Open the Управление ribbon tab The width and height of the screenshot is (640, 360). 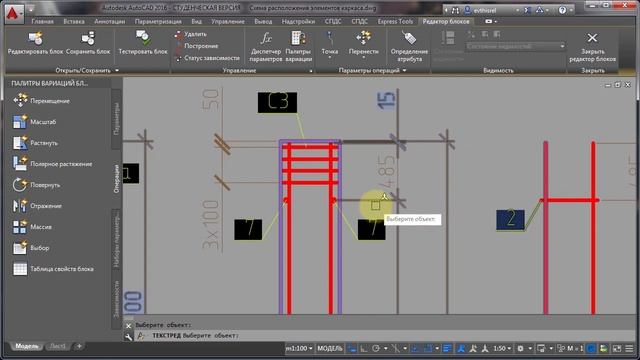228,21
